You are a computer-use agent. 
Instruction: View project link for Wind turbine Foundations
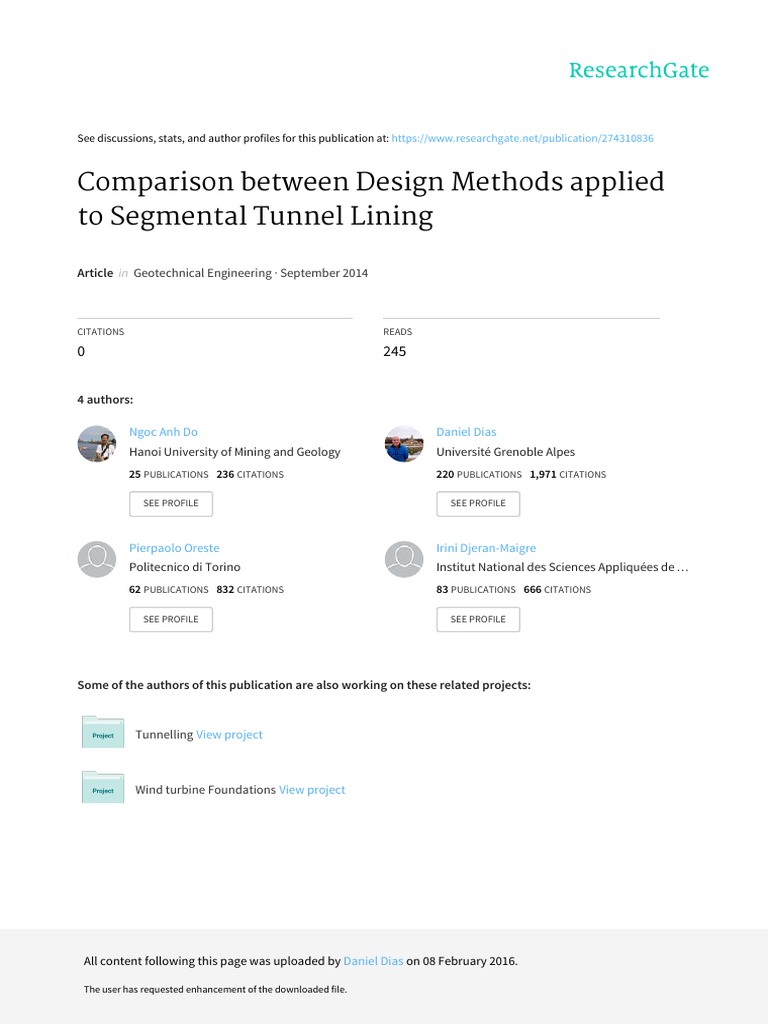coord(312,790)
